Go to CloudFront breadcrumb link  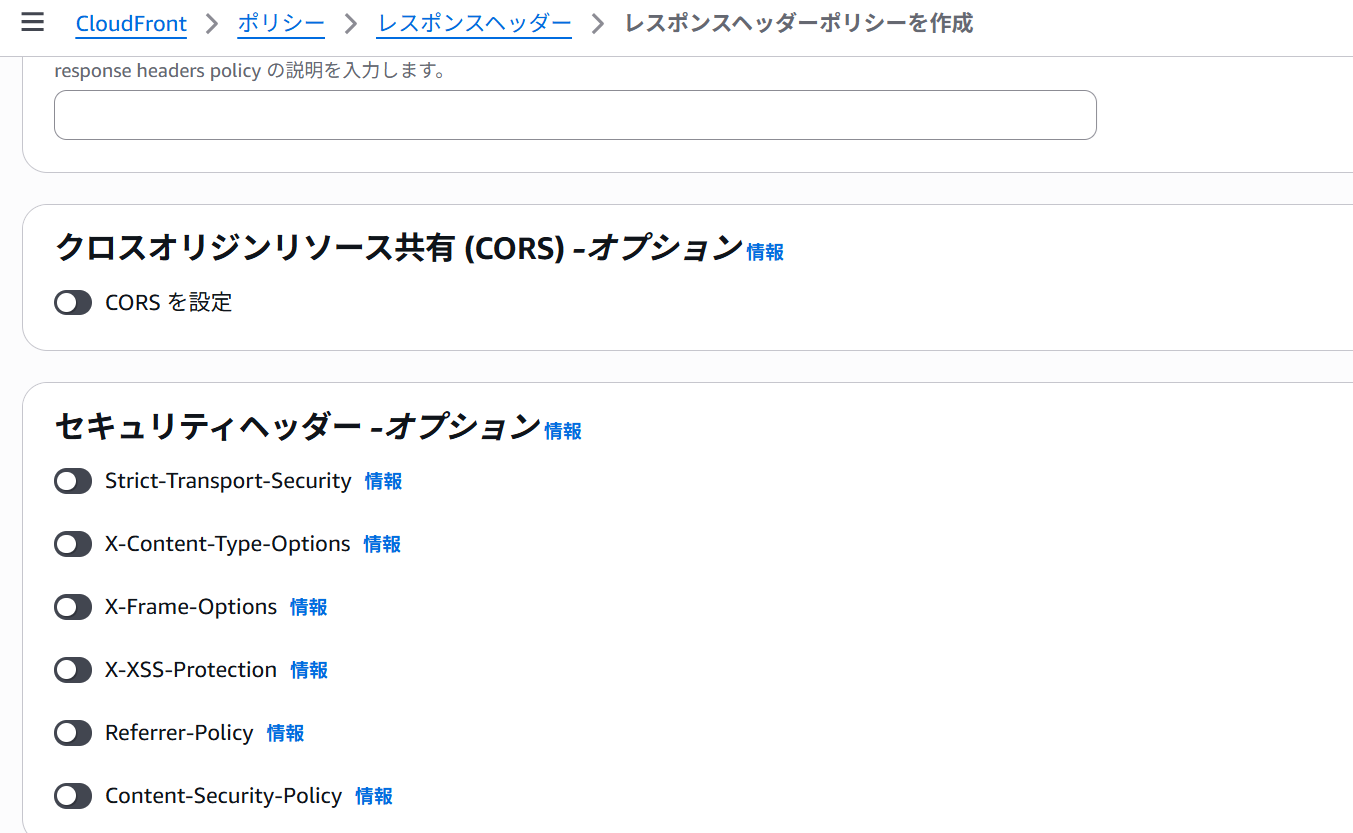pyautogui.click(x=131, y=23)
